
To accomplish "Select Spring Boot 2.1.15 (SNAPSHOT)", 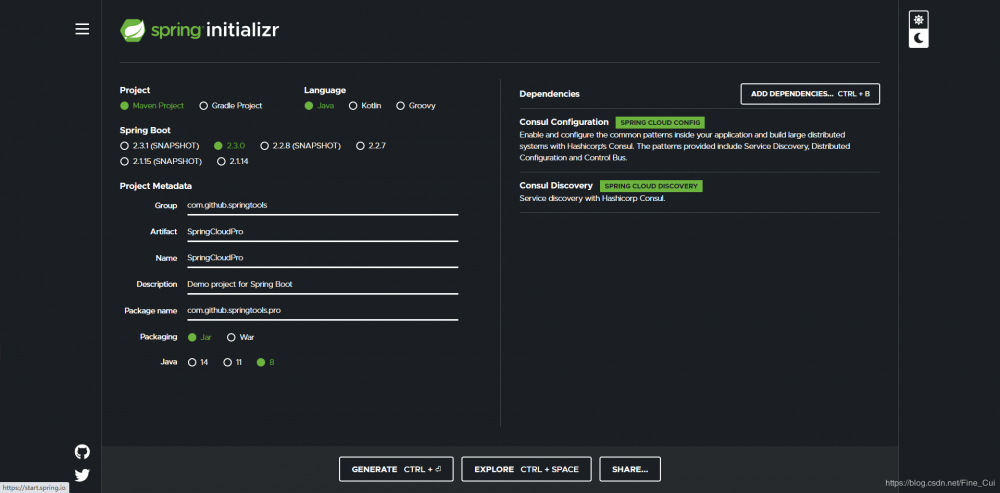I will tap(161, 162).
